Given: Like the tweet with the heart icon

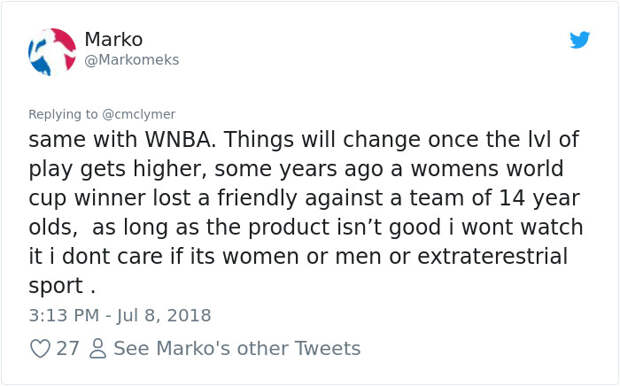Looking at the screenshot, I should point(40,348).
